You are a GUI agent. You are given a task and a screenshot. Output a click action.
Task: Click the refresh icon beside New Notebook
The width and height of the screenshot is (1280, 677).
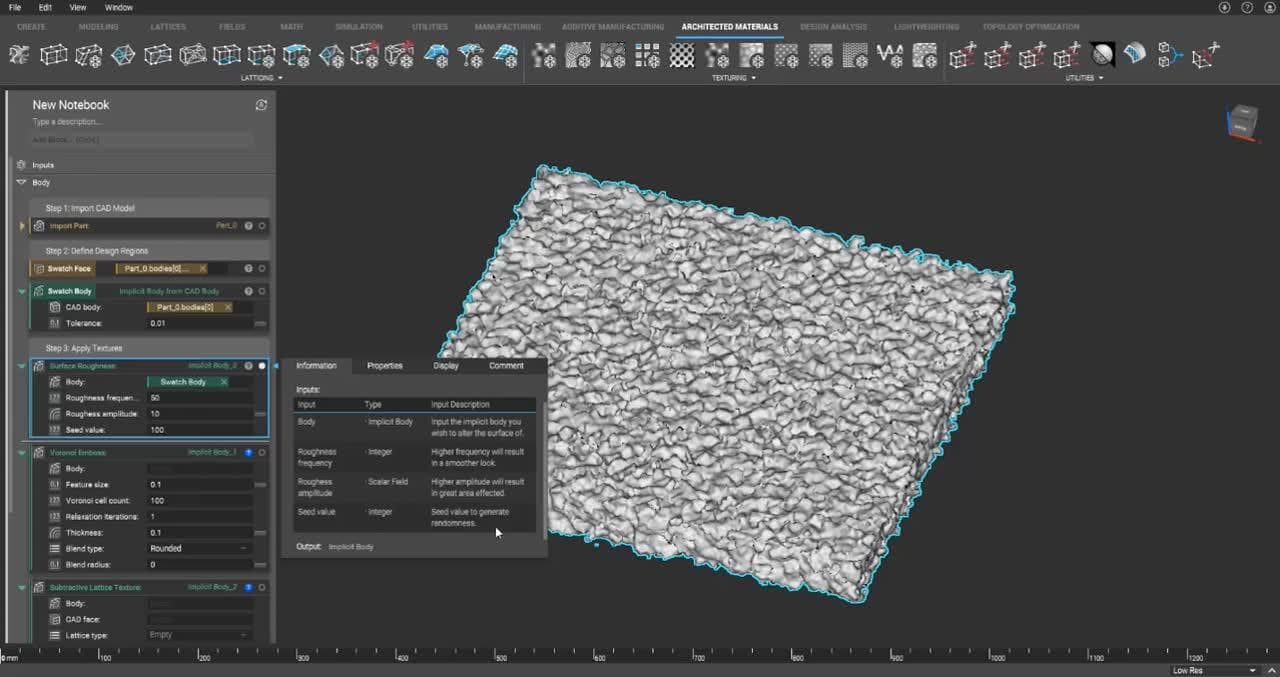point(261,105)
